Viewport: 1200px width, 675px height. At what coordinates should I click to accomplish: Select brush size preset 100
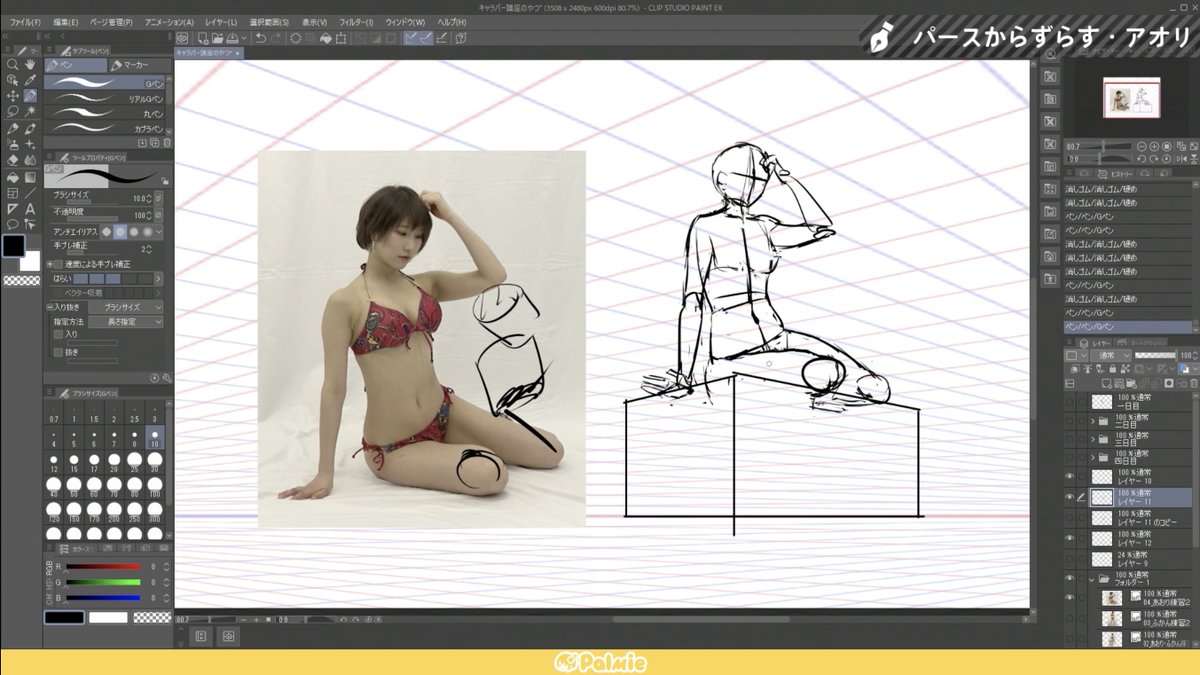pyautogui.click(x=154, y=487)
